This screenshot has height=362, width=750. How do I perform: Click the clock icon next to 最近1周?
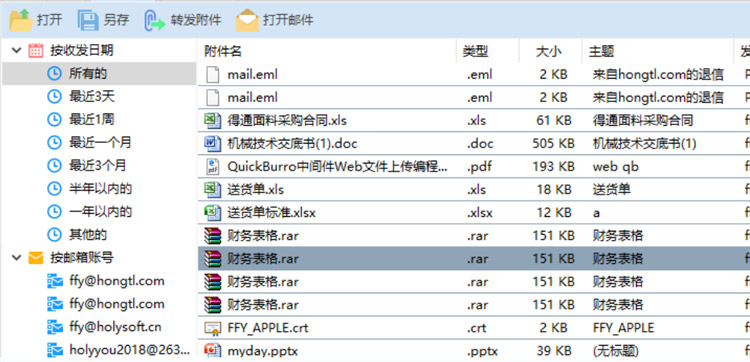click(x=55, y=119)
